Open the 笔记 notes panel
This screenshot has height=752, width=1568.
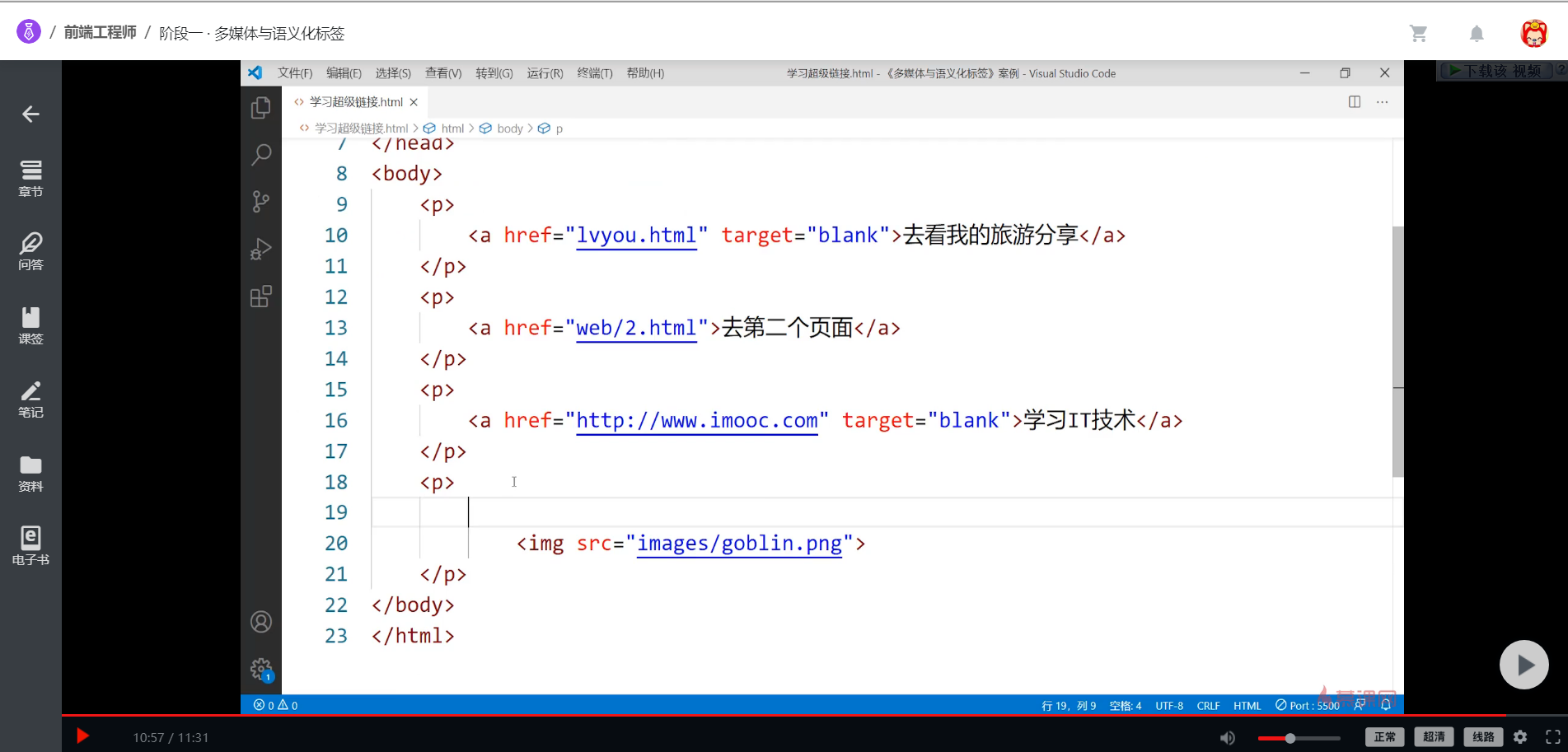[30, 399]
